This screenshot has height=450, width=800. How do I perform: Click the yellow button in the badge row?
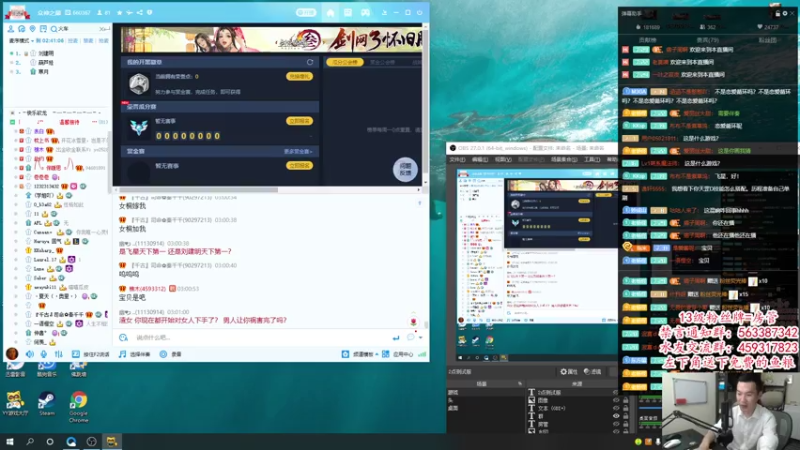[x=299, y=77]
